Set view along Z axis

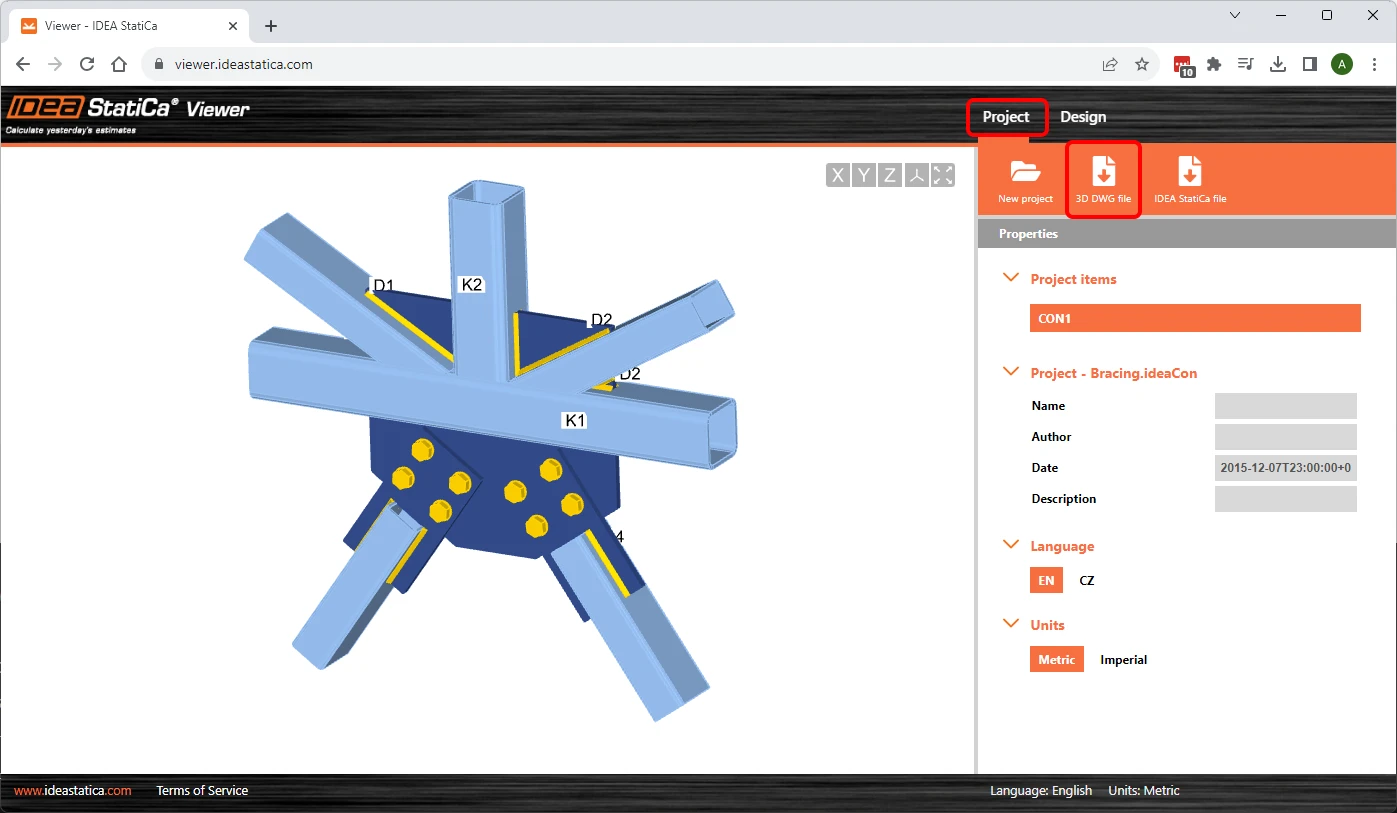(x=890, y=176)
